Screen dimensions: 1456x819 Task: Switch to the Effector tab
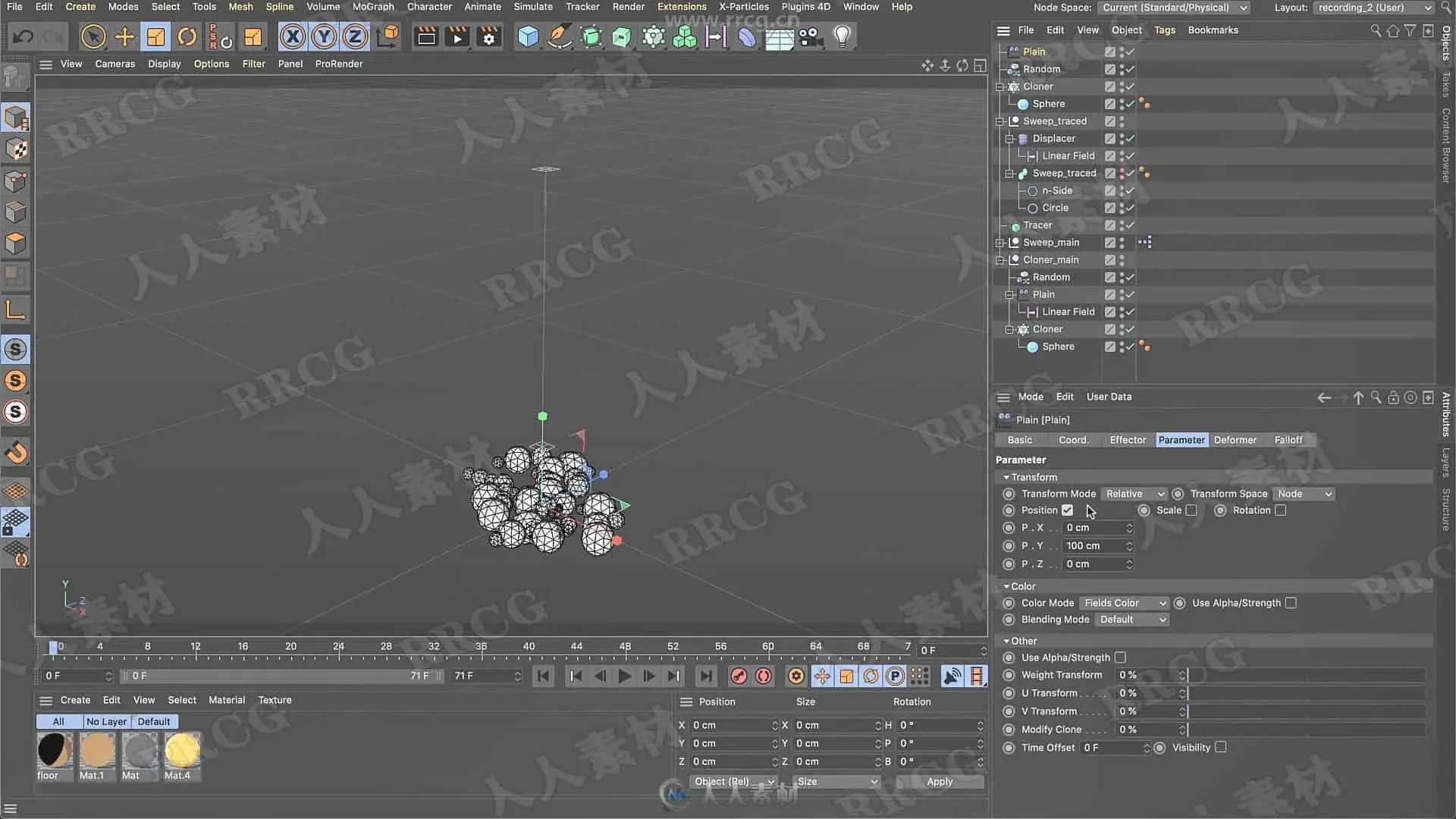[1128, 440]
